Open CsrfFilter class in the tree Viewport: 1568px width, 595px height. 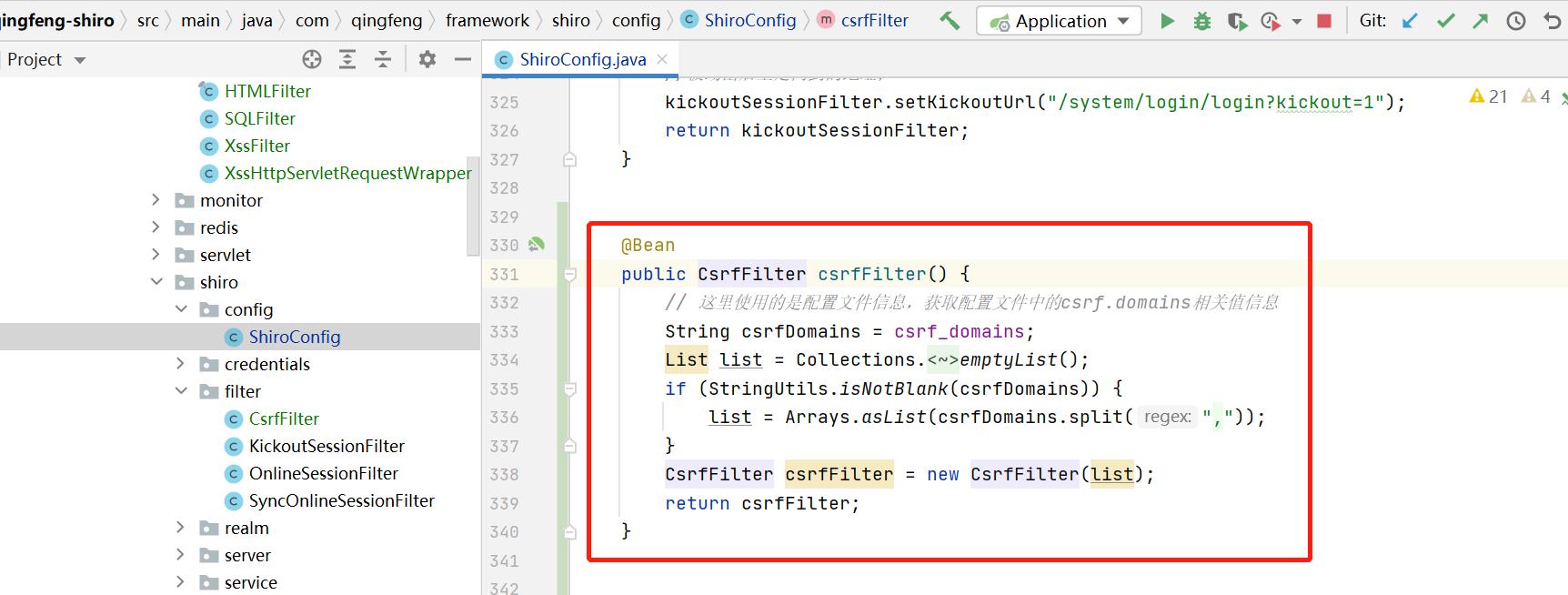pos(284,419)
